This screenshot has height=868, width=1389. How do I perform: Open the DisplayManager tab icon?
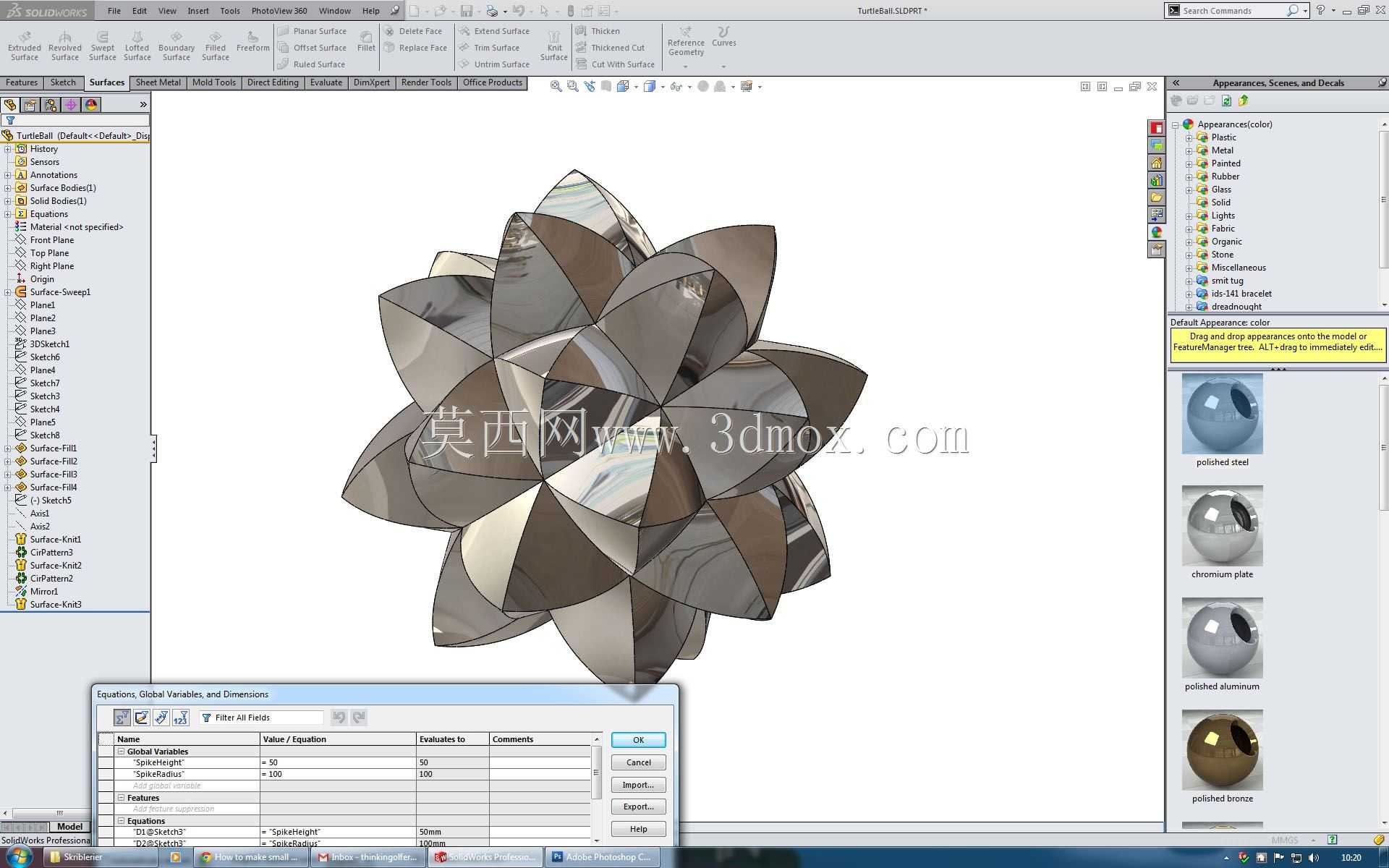click(x=91, y=105)
